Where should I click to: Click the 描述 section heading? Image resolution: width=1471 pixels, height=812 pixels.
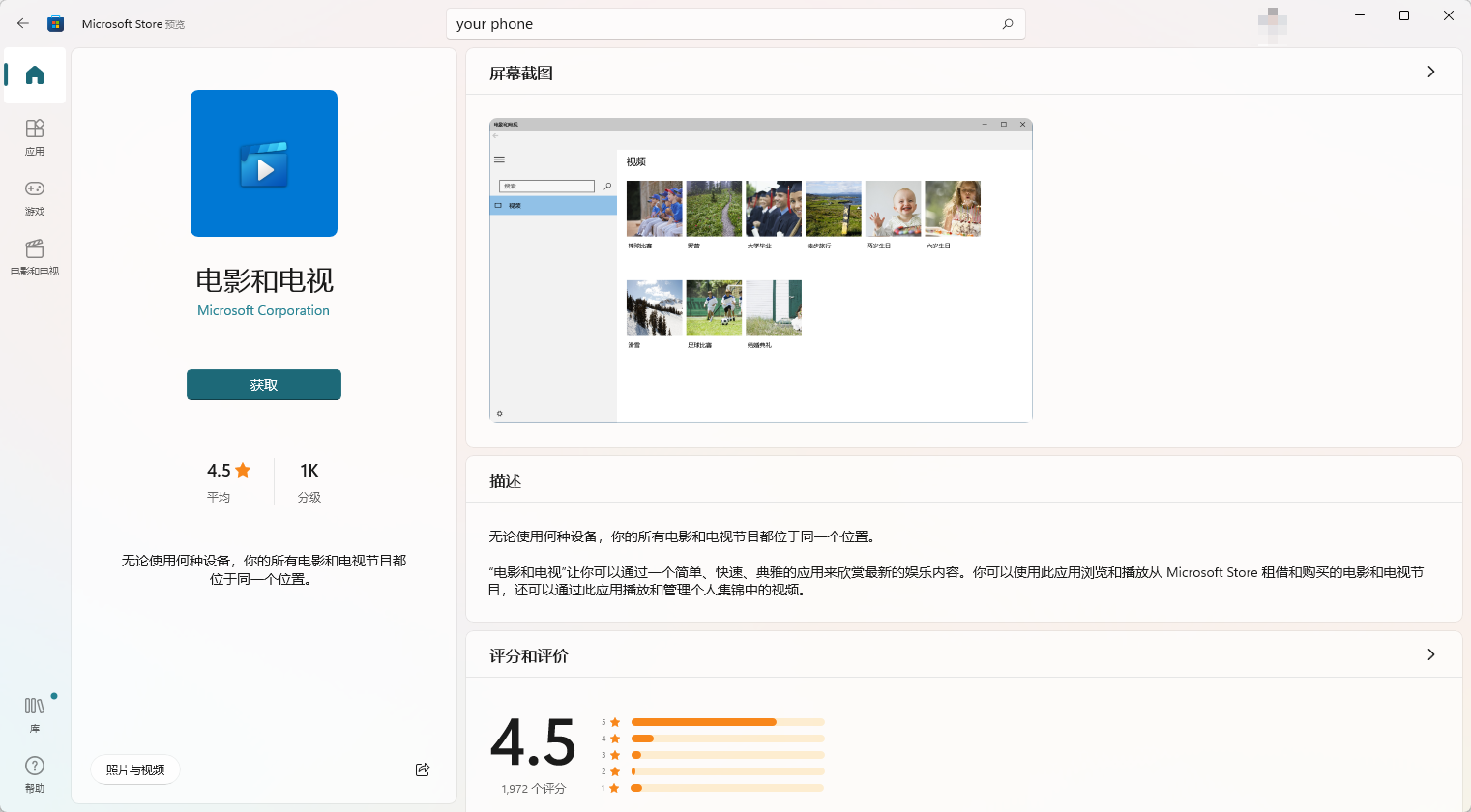tap(506, 480)
